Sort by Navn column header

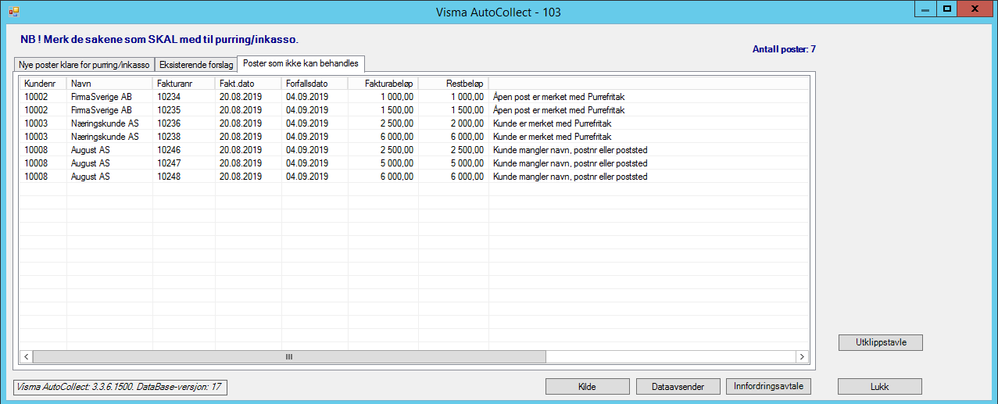tap(109, 83)
